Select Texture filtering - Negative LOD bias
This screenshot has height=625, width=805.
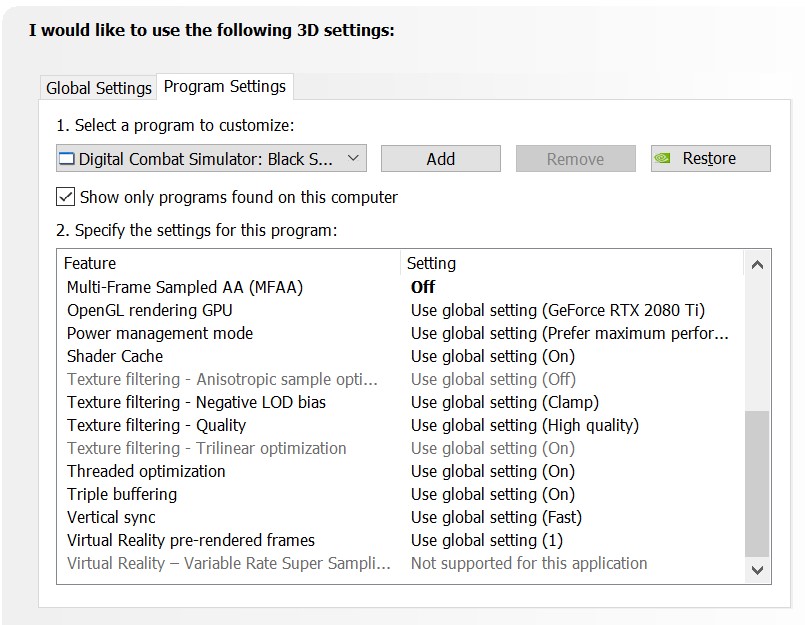point(196,402)
